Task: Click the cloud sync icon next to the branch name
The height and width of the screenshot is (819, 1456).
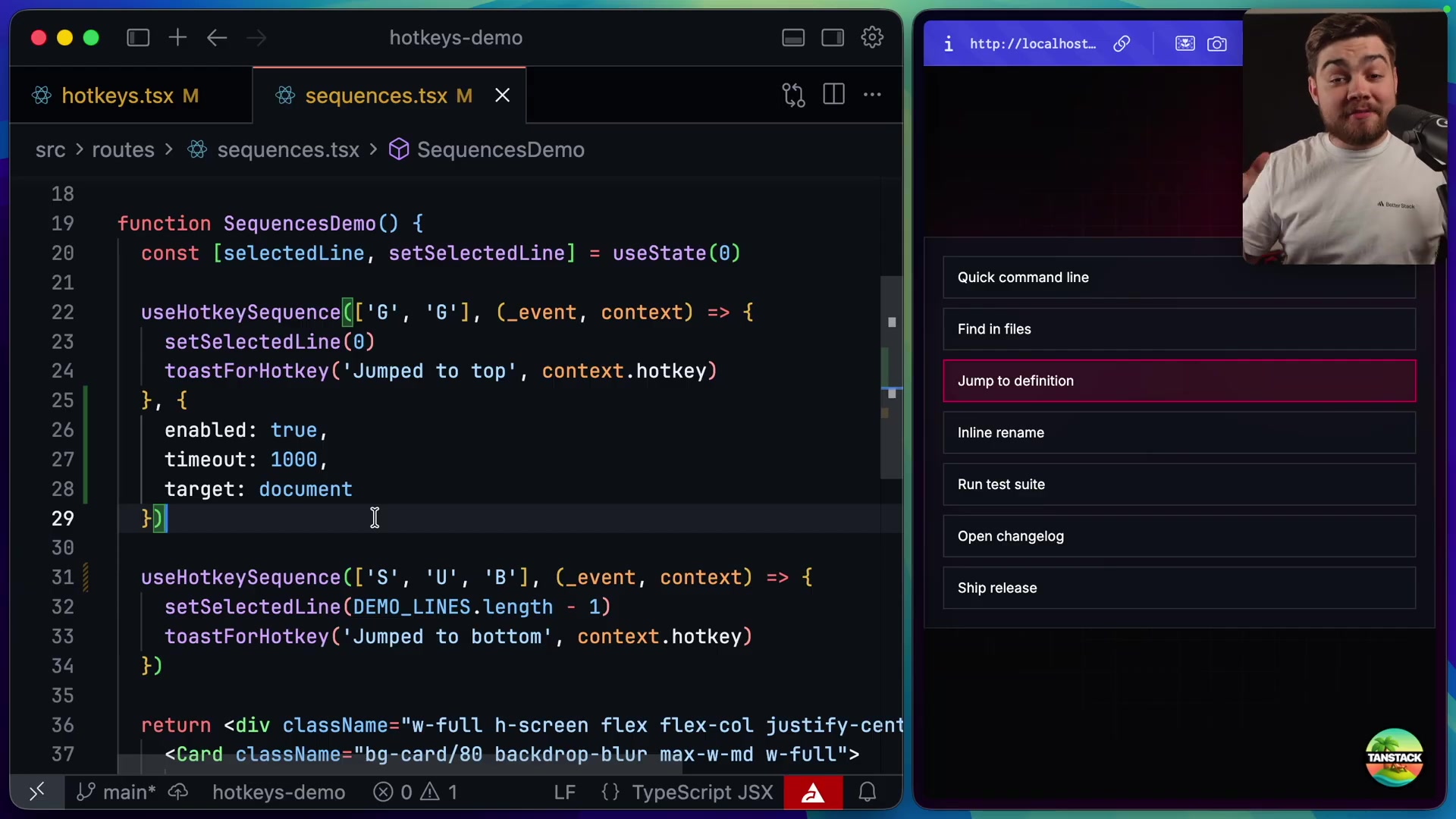Action: 177,792
